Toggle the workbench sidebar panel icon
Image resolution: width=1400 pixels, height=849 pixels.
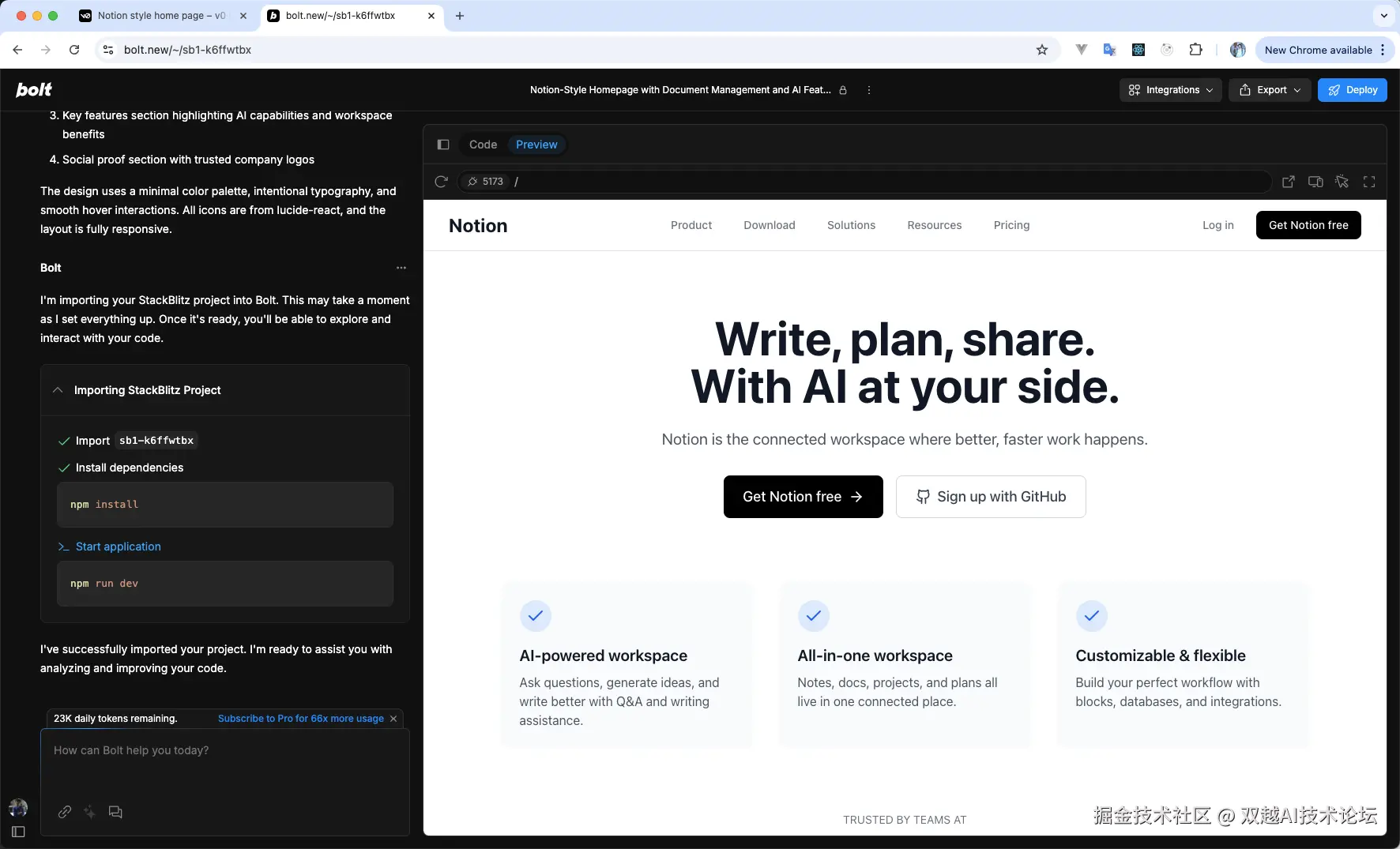coord(443,145)
